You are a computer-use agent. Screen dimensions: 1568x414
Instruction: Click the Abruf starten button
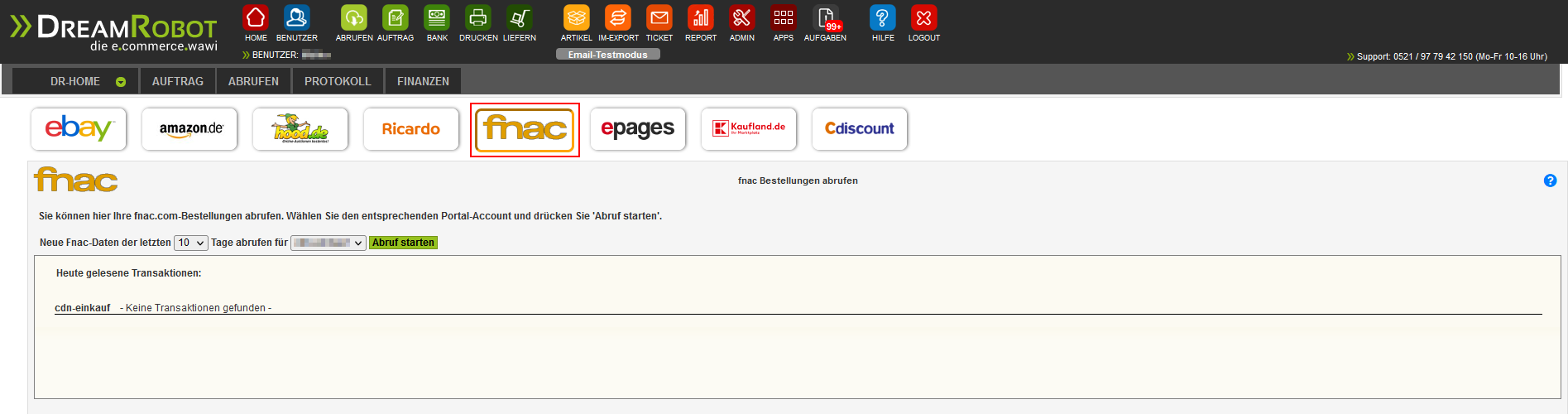click(x=403, y=243)
